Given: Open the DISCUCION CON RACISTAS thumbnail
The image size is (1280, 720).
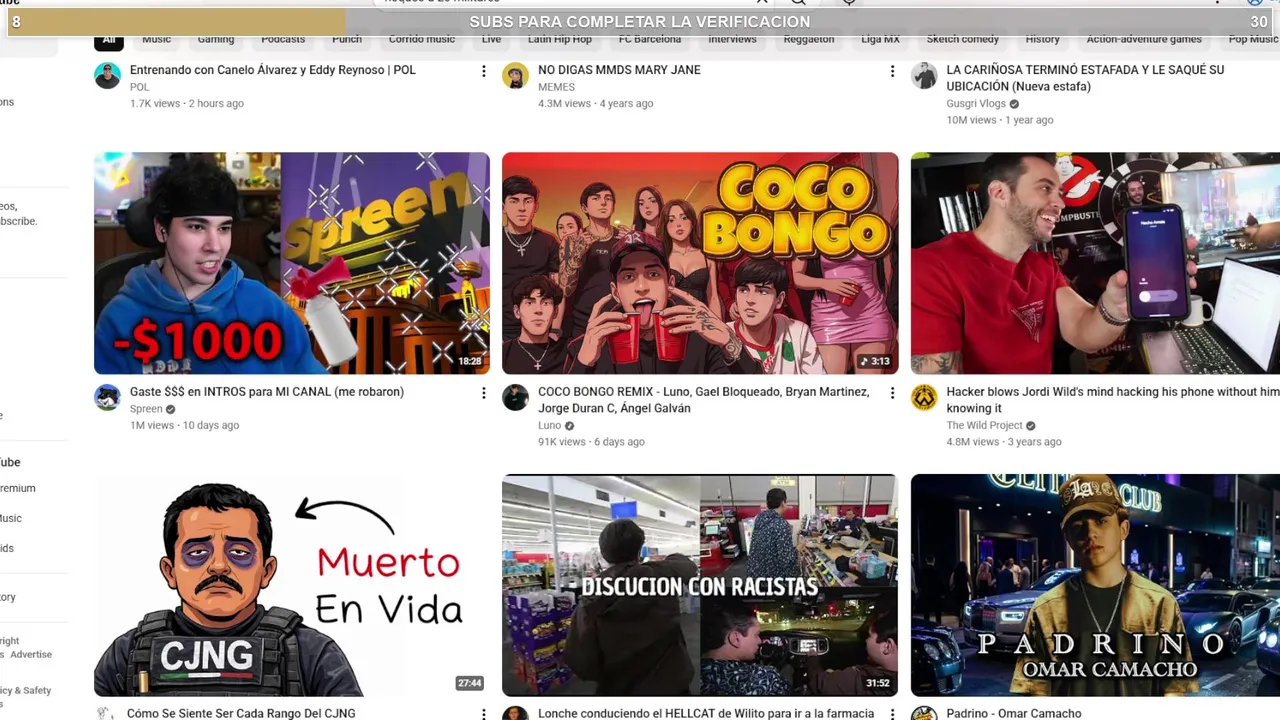Looking at the screenshot, I should click(700, 585).
